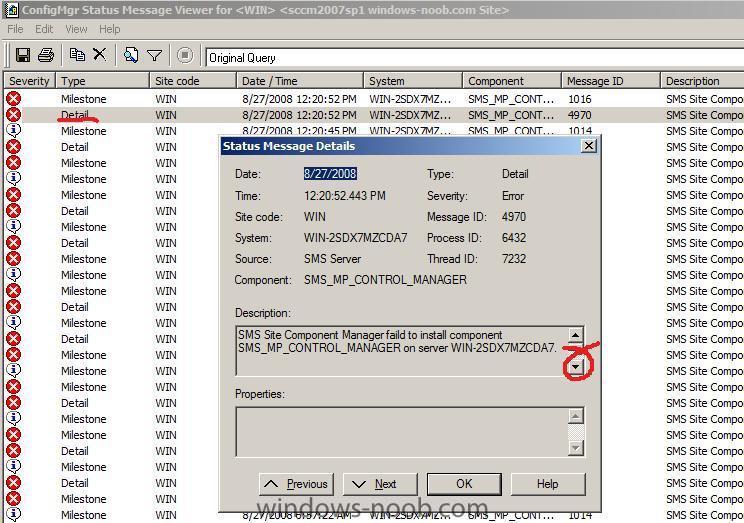
Task: Click the Stop query toolbar icon
Action: pyautogui.click(x=185, y=56)
